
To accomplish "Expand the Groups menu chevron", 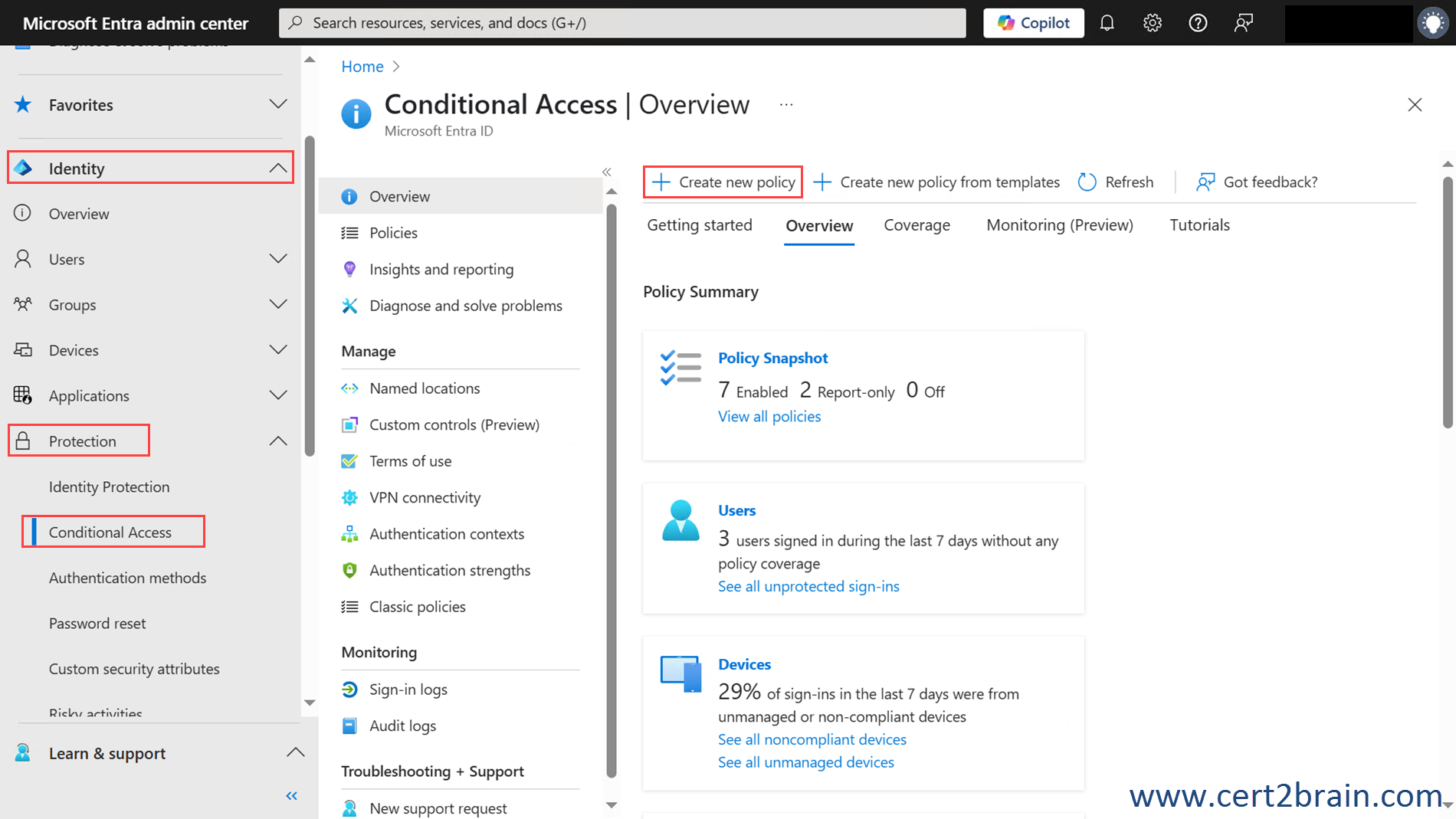I will click(278, 304).
